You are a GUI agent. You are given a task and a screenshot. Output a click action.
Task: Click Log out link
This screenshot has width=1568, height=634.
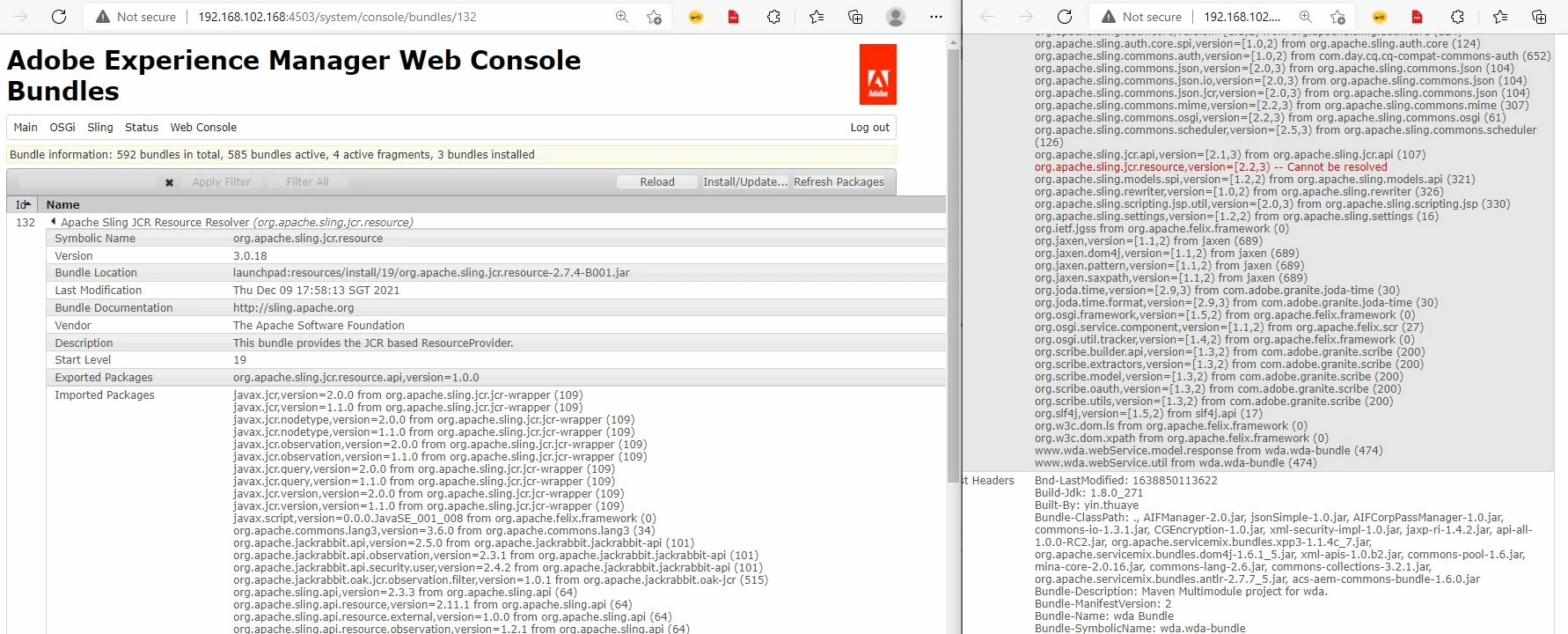pos(869,128)
